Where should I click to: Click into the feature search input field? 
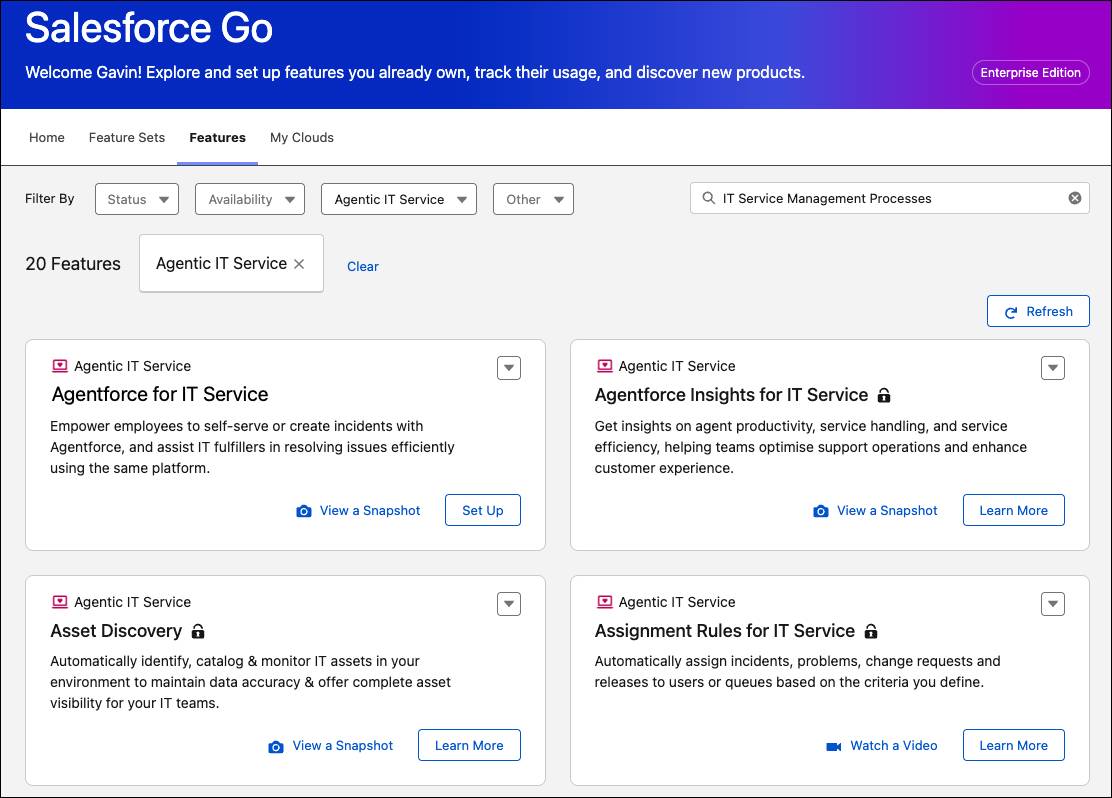pos(890,198)
